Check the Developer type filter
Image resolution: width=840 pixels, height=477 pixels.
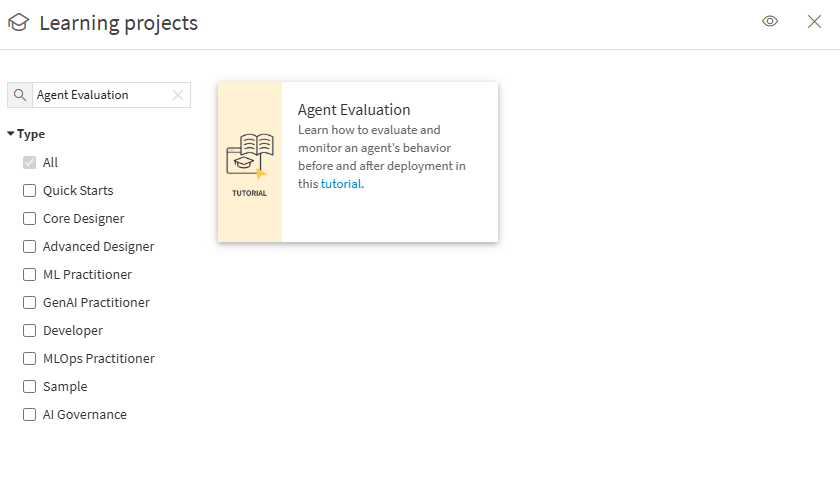[30, 330]
